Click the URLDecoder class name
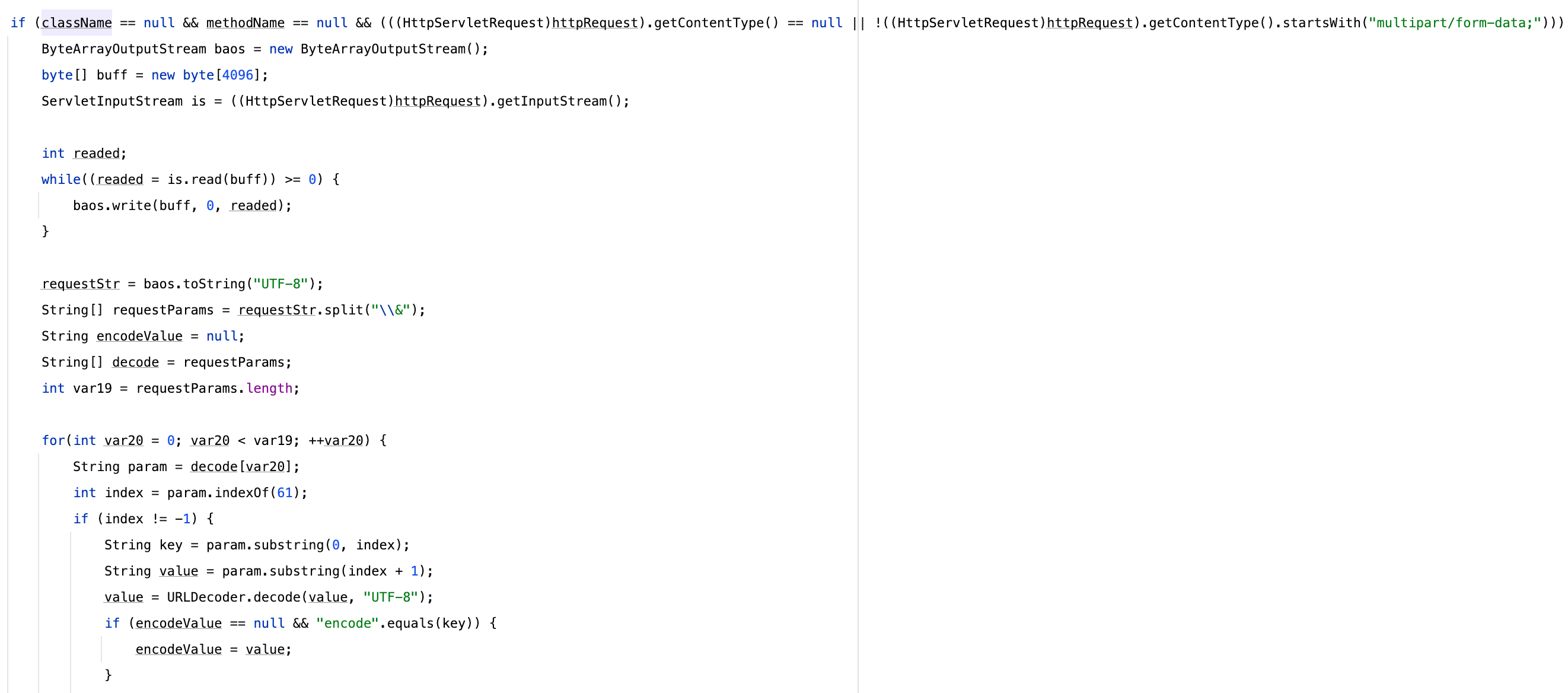Screen dimensions: 1568x693 tap(206, 597)
